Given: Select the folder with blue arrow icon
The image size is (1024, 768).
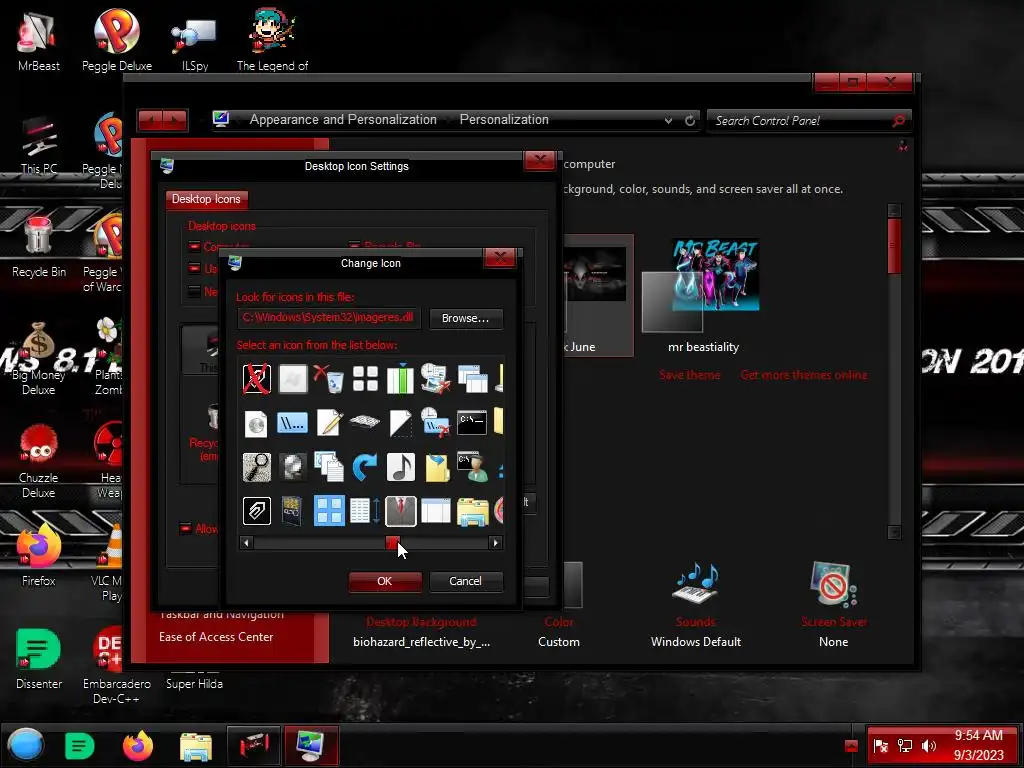Looking at the screenshot, I should pyautogui.click(x=437, y=467).
